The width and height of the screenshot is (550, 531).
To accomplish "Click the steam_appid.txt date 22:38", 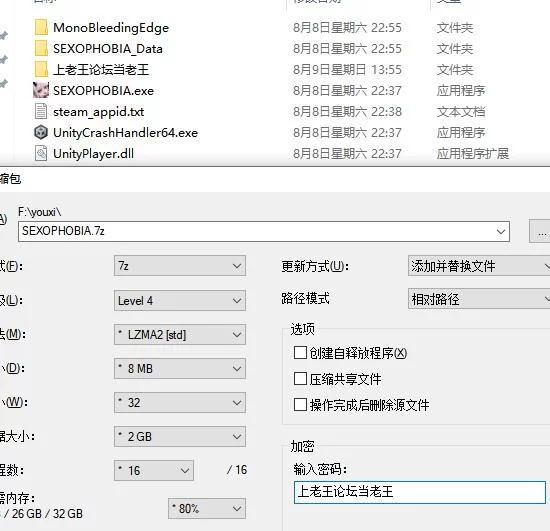I will (347, 112).
